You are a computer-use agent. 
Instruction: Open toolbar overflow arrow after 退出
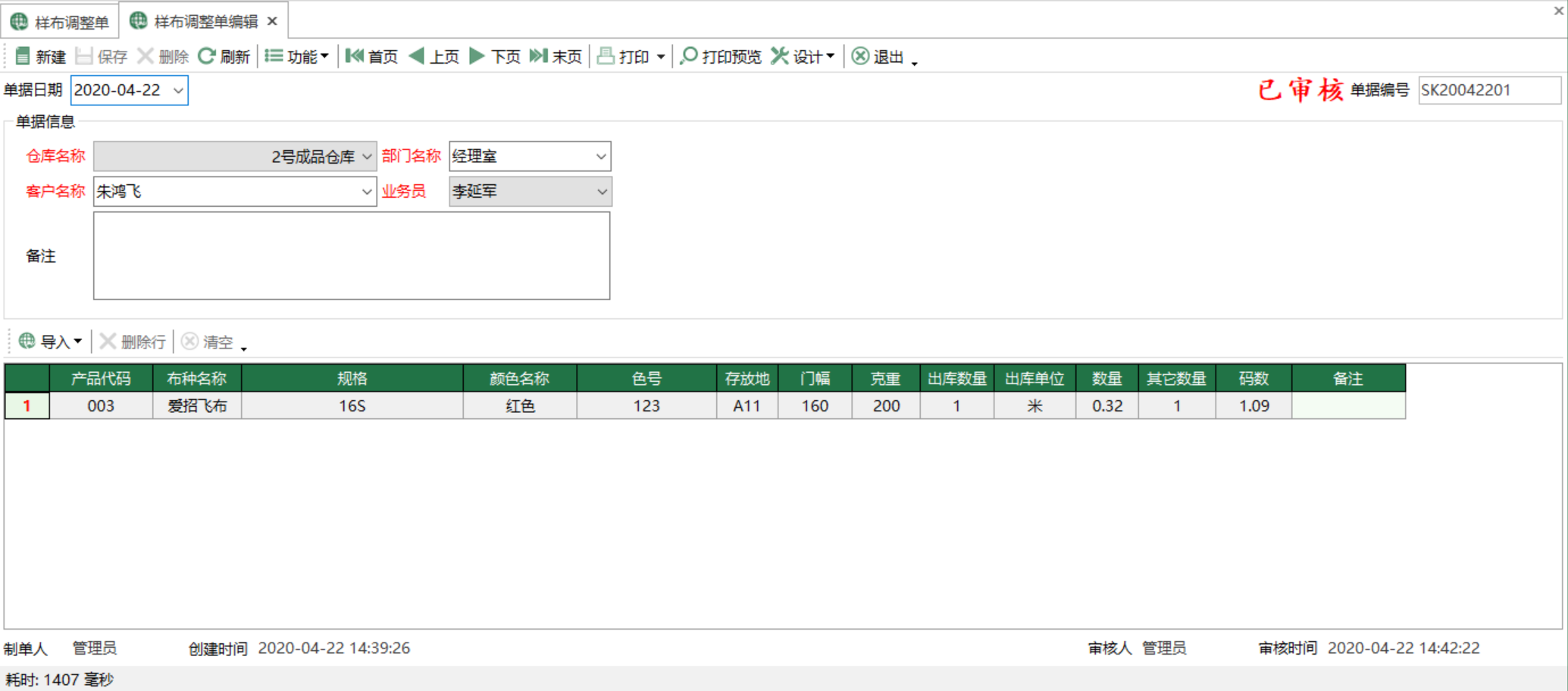coord(915,62)
